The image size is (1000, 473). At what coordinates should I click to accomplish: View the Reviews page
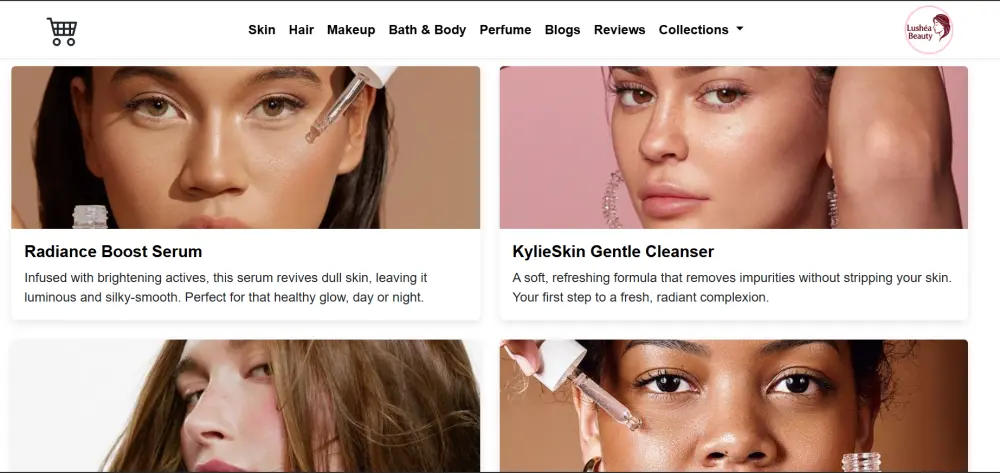pyautogui.click(x=619, y=30)
